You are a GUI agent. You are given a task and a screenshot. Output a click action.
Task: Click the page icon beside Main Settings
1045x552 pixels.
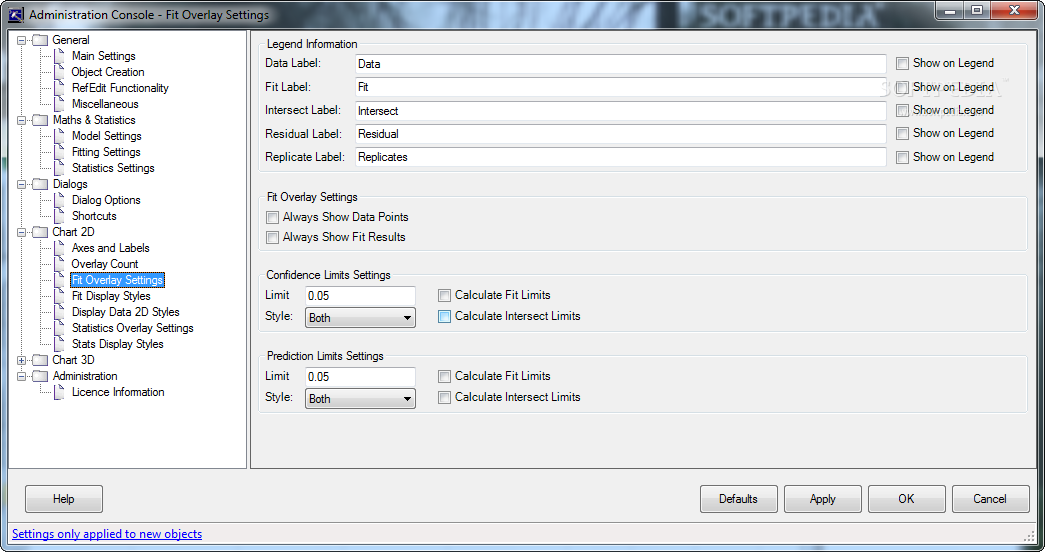(x=59, y=56)
